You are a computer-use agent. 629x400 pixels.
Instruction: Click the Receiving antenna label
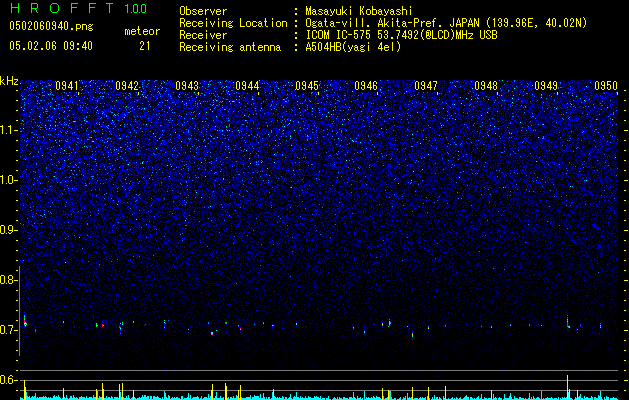click(x=230, y=47)
